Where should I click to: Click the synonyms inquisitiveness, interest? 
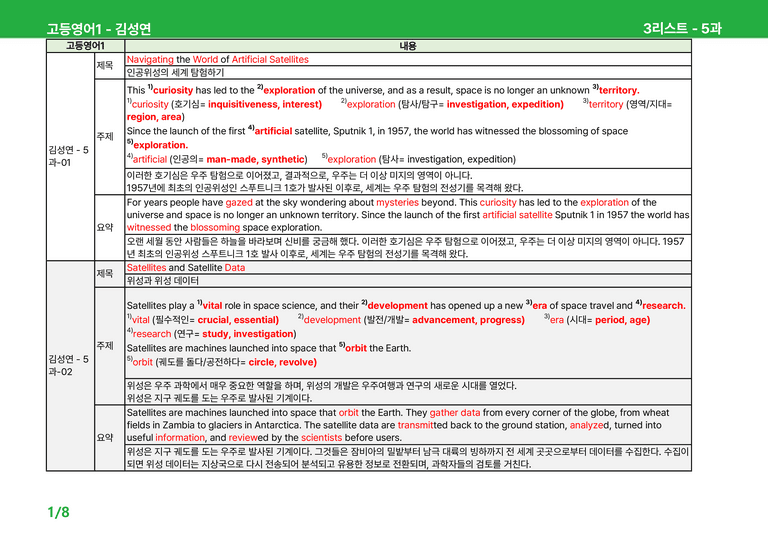264,104
